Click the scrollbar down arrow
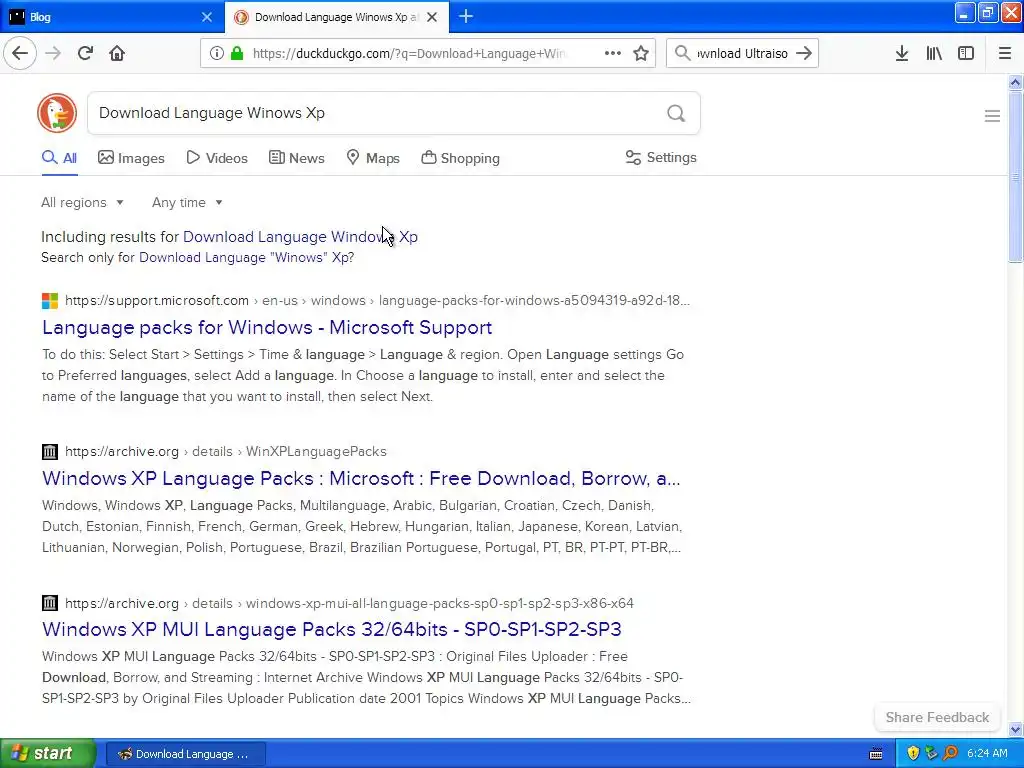Screen dimensions: 1024x768 click(1015, 729)
